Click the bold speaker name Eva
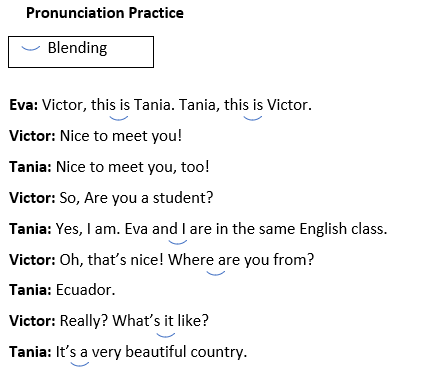 click(x=23, y=105)
